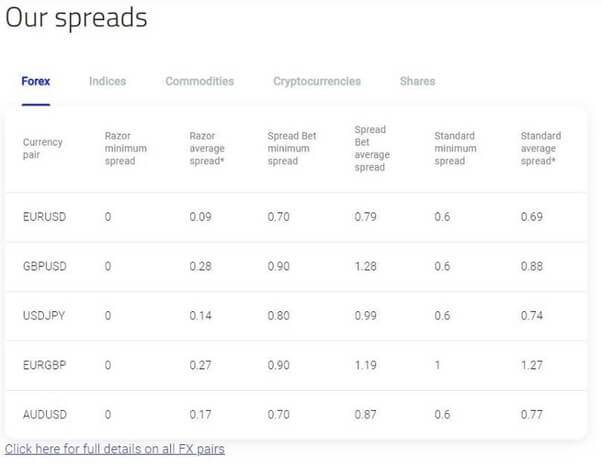The width and height of the screenshot is (602, 468).
Task: Select the AUDUSD currency pair
Action: click(x=45, y=415)
